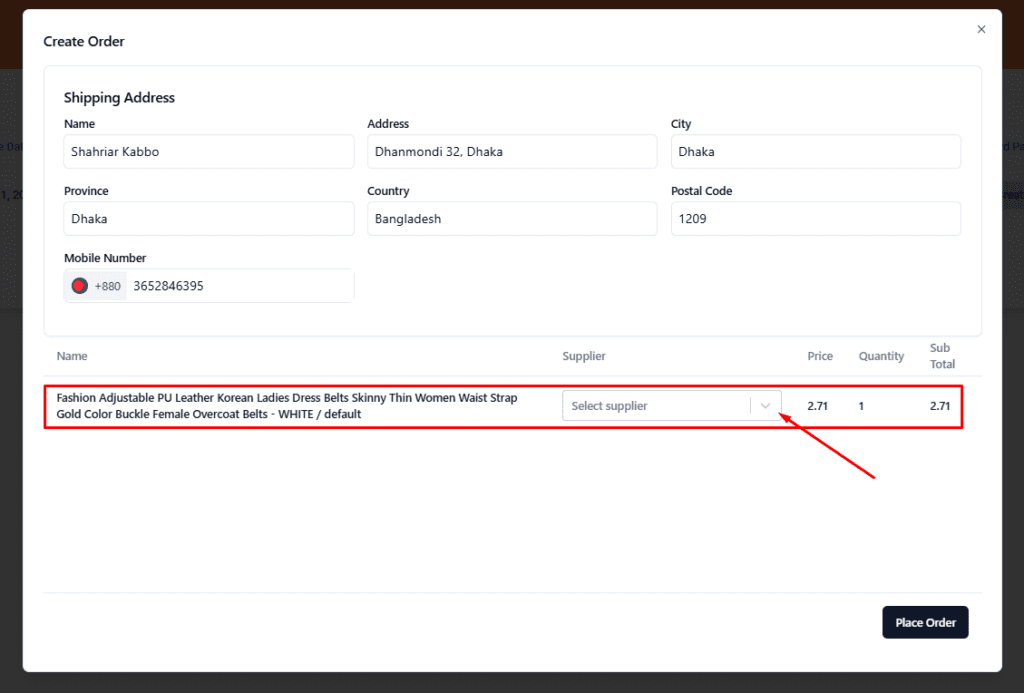Click the Quantity column header

pos(881,356)
